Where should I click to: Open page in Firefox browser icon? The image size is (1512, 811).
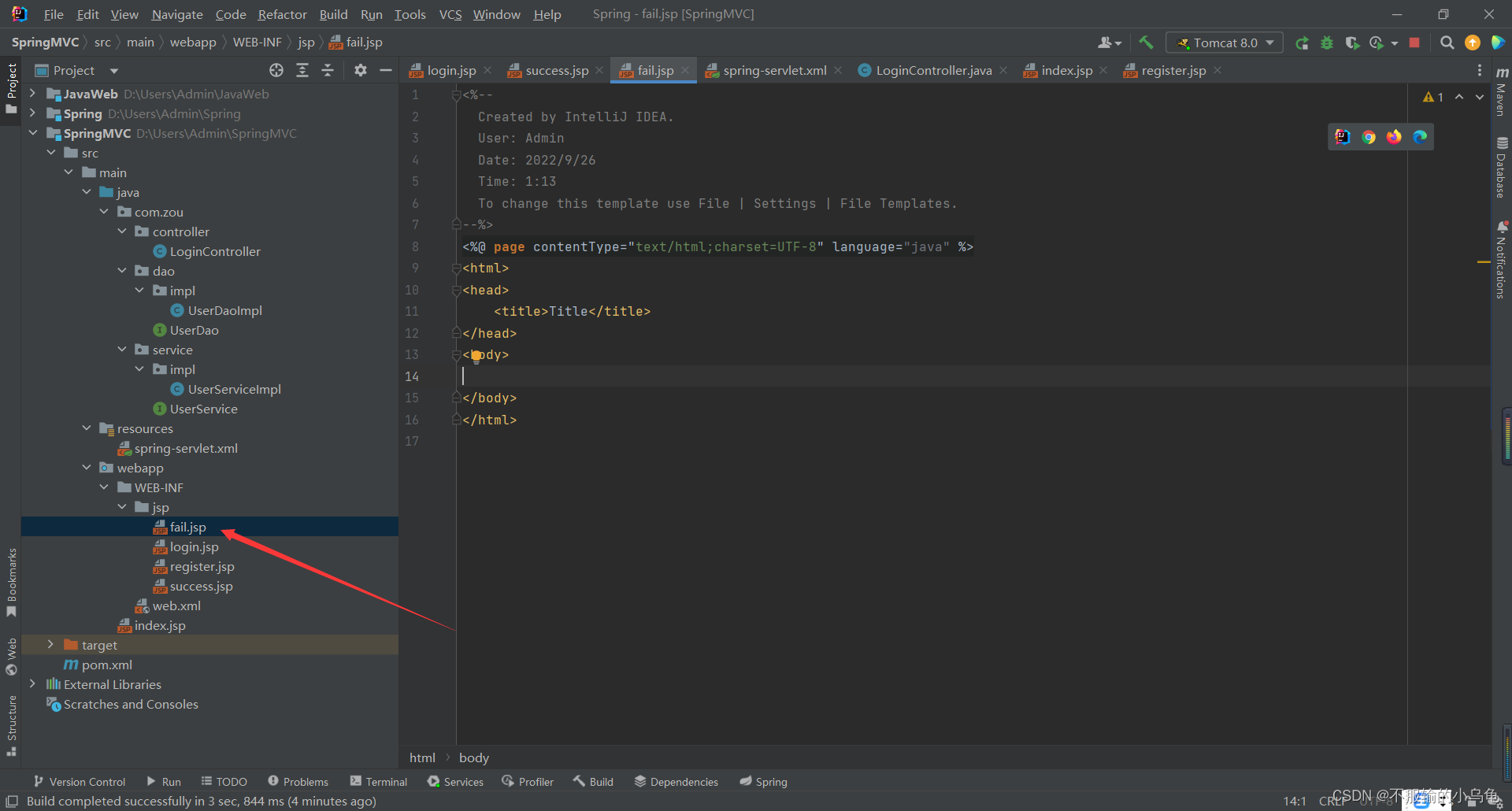[1394, 137]
